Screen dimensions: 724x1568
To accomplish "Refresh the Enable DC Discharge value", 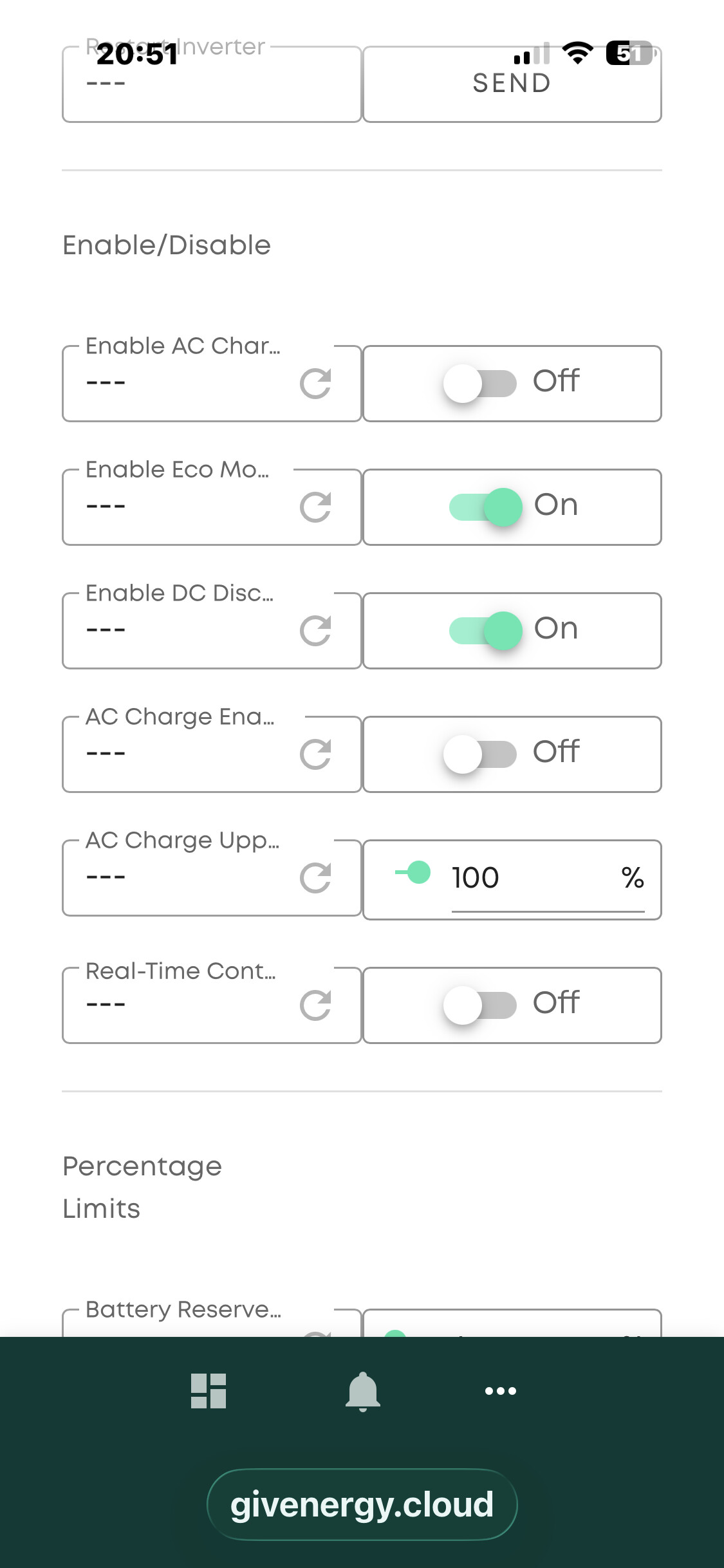I will (315, 631).
